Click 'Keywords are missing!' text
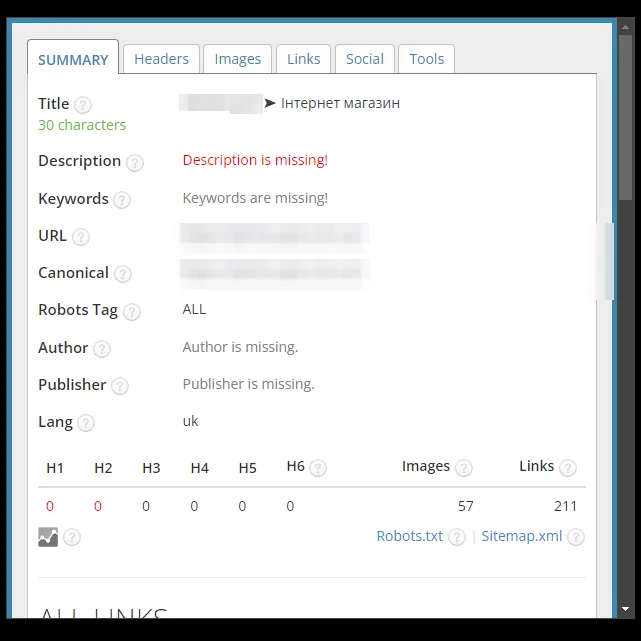Image resolution: width=641 pixels, height=641 pixels. (x=255, y=198)
